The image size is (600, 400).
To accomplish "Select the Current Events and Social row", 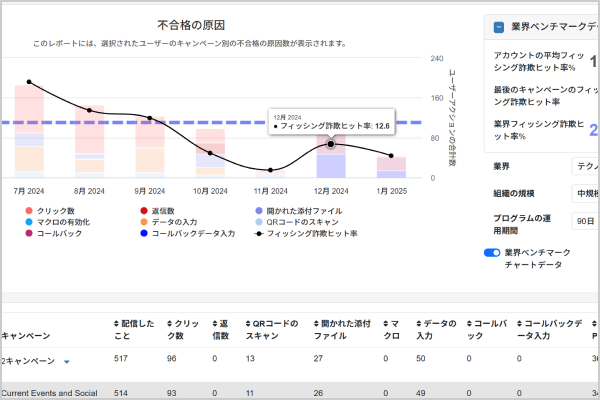I will [x=50, y=393].
